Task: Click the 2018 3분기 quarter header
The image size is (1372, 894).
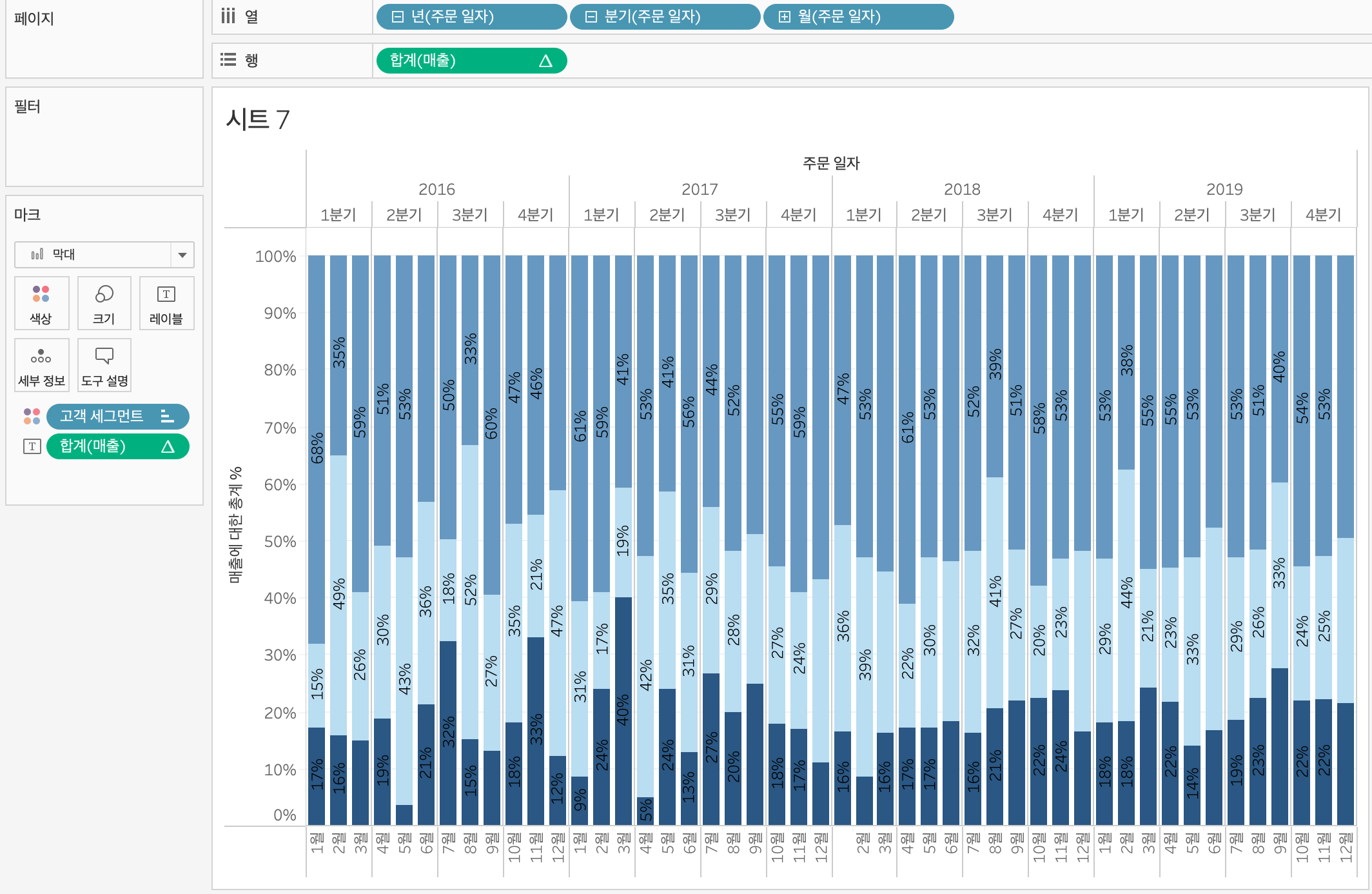Action: pyautogui.click(x=994, y=215)
